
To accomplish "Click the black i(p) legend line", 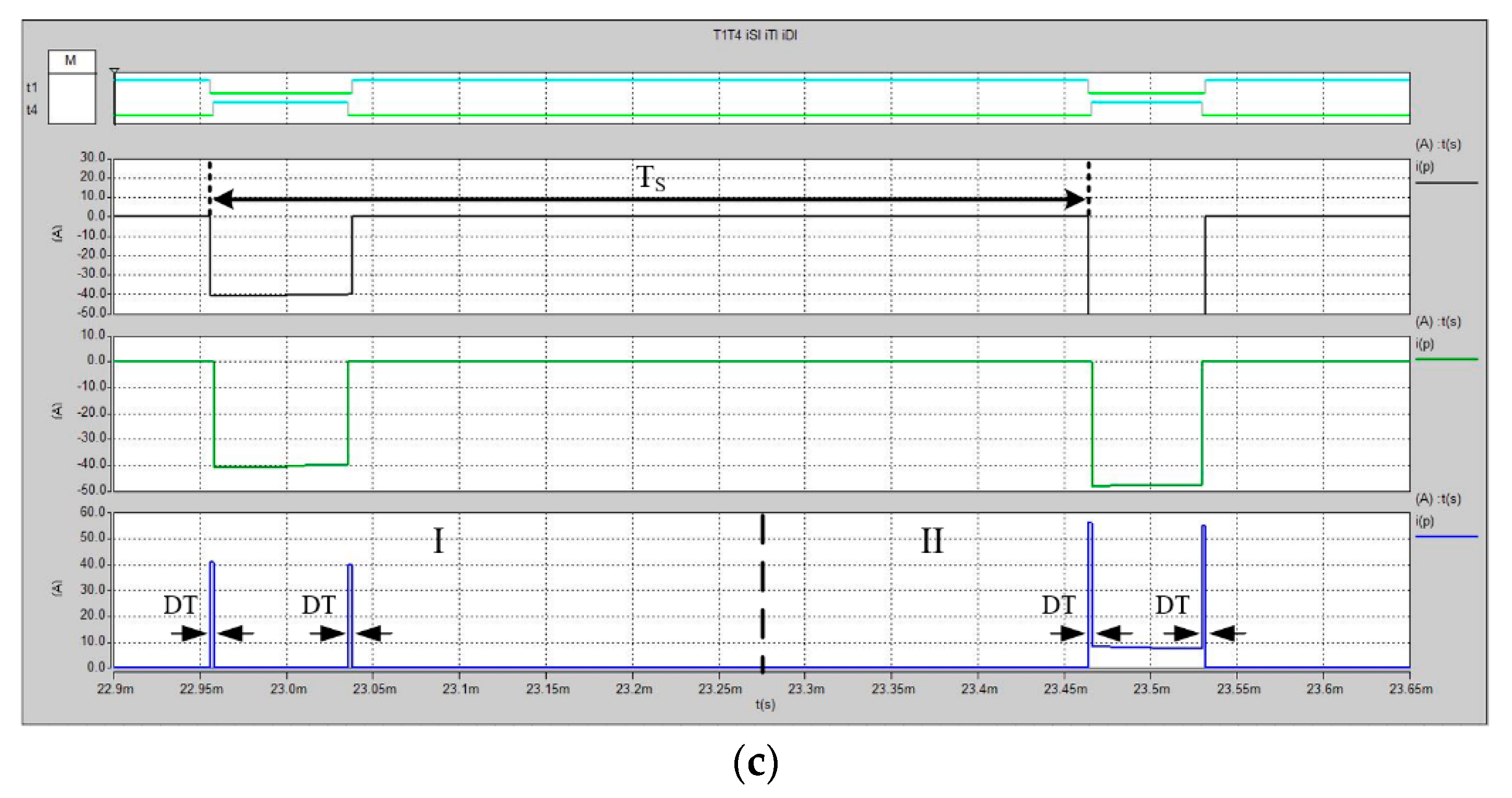I will click(1446, 183).
